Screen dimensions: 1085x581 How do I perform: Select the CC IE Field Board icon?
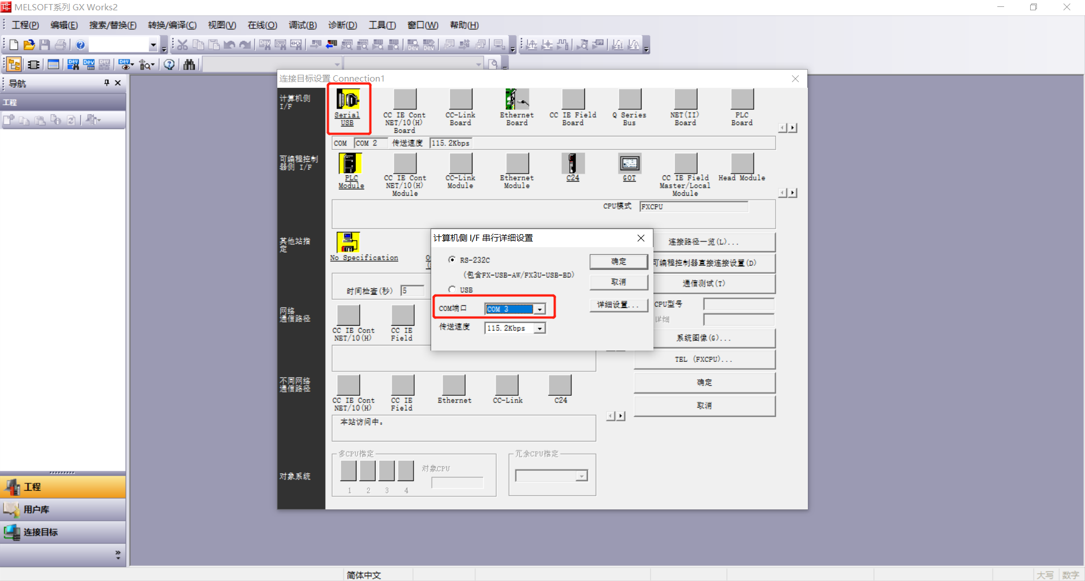pyautogui.click(x=573, y=99)
